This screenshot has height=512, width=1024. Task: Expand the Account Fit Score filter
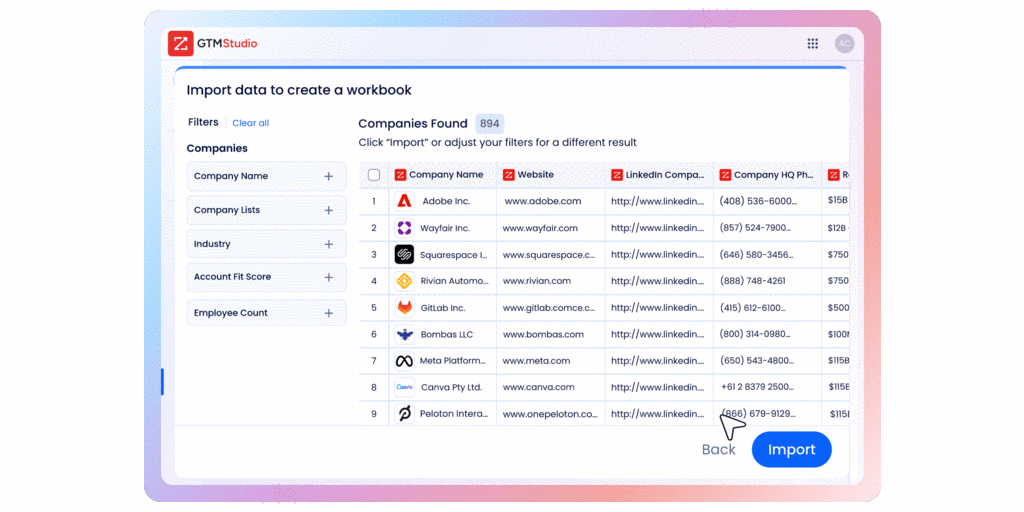(x=328, y=277)
